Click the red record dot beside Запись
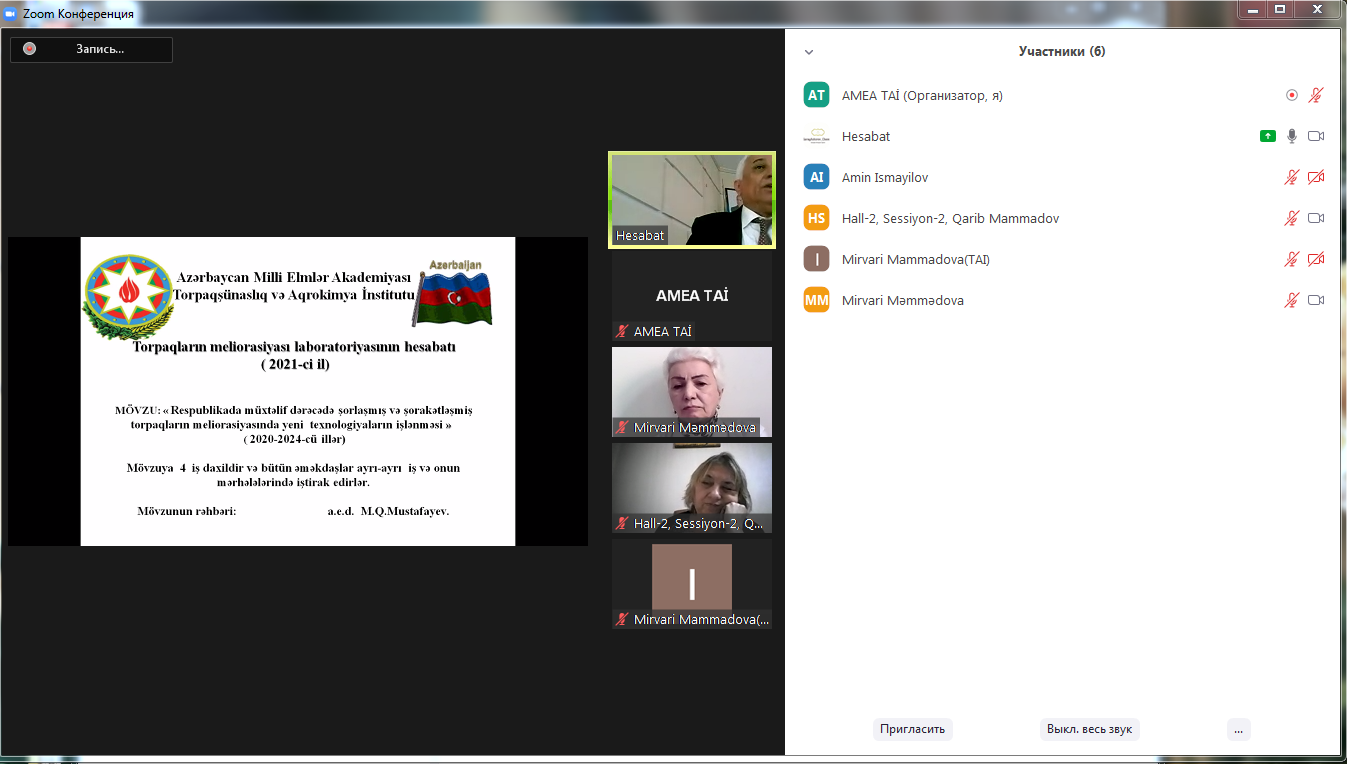This screenshot has height=764, width=1347. pos(30,49)
